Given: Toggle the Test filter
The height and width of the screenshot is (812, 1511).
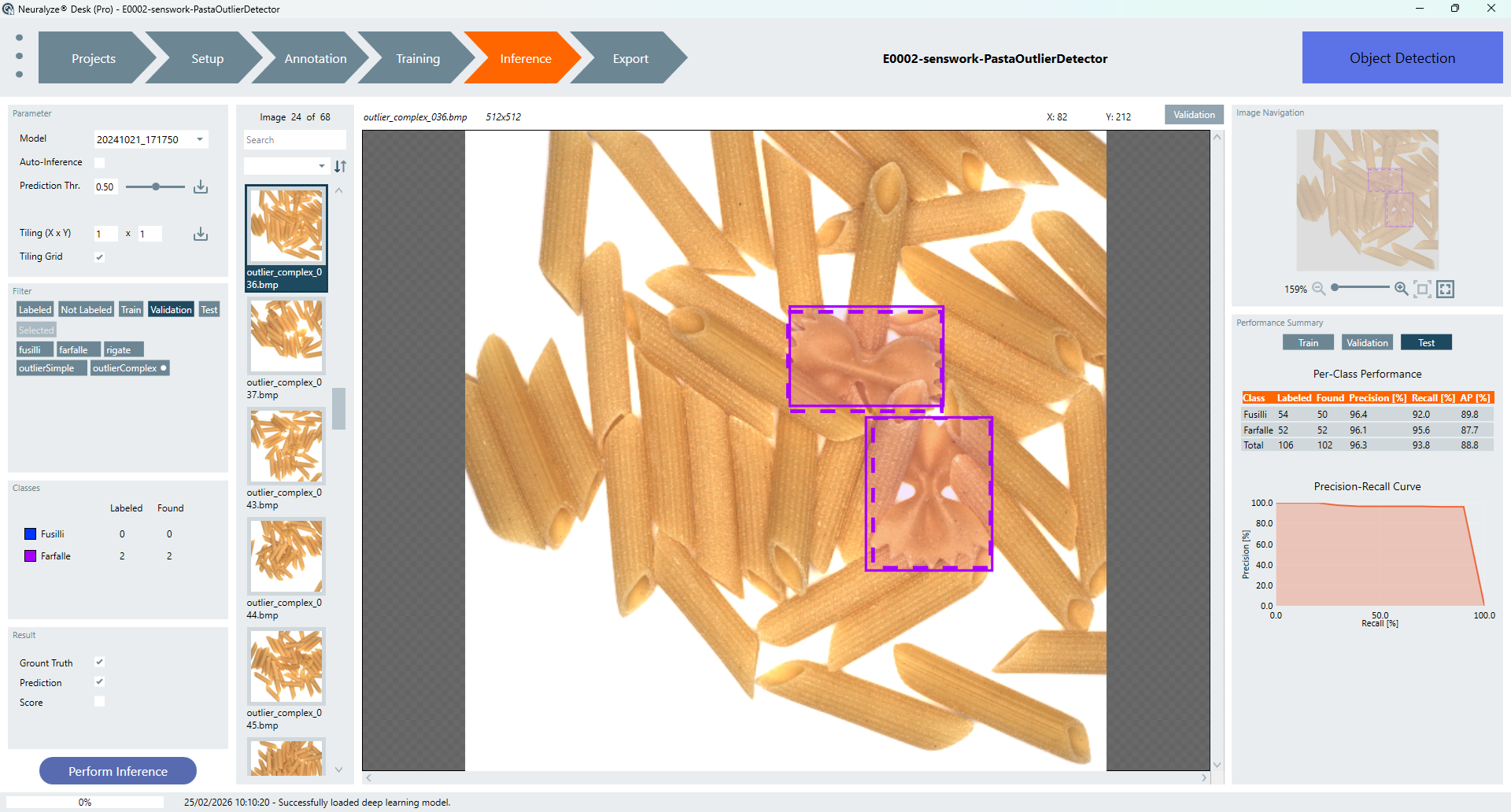Looking at the screenshot, I should coord(209,310).
